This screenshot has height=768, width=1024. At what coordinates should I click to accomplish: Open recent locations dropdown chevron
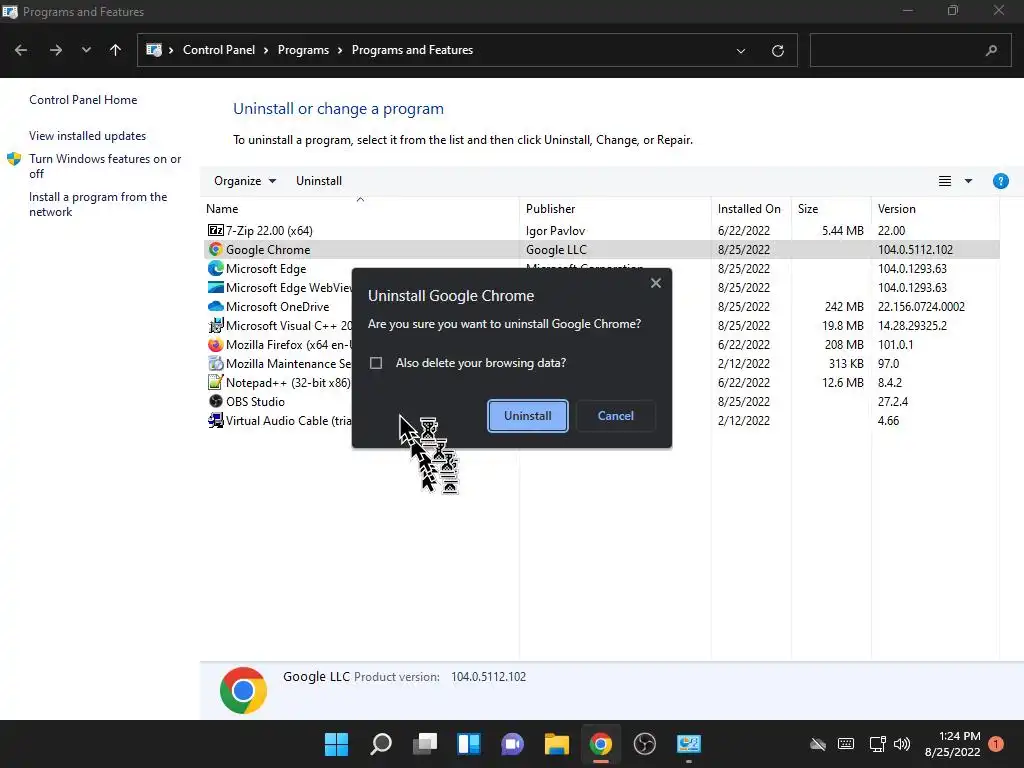pos(86,50)
